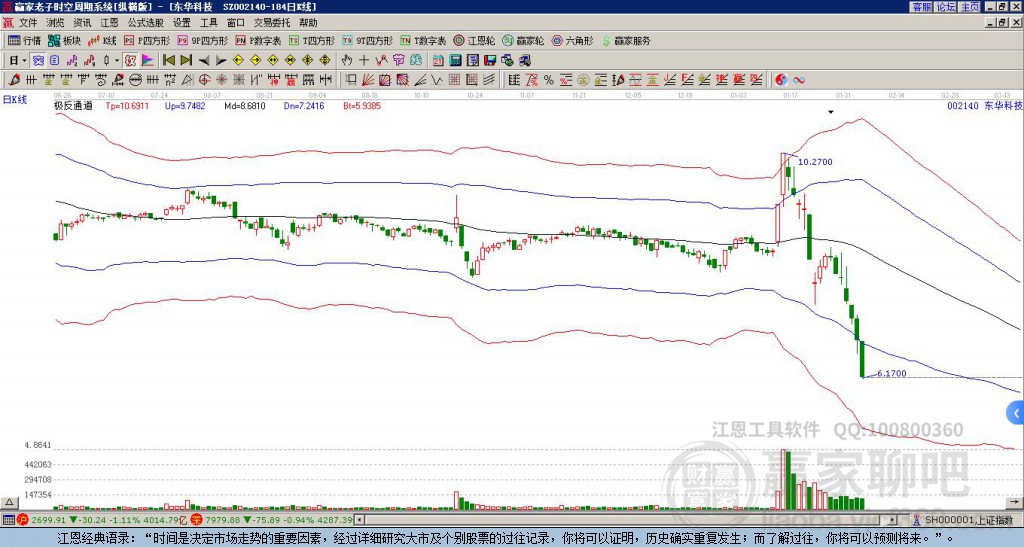
Task: Click the infinity loop icon
Action: (799, 80)
